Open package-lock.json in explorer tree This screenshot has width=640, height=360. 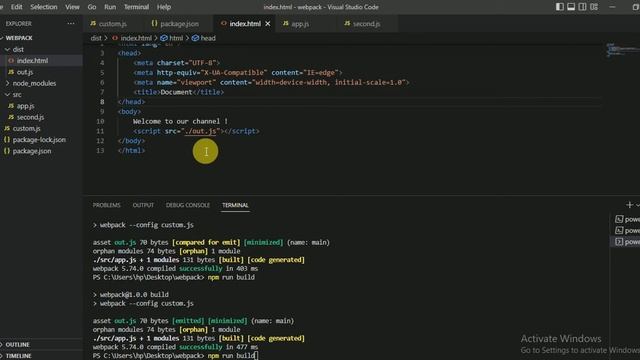39,140
